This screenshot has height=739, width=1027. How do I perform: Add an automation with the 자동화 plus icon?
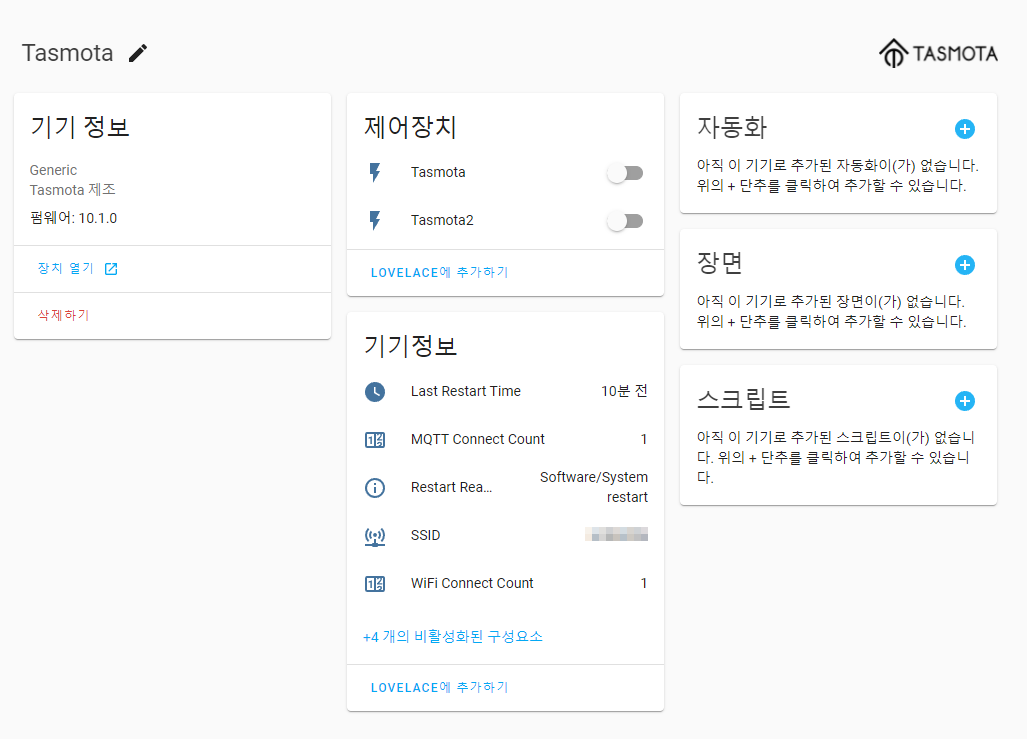[x=964, y=129]
